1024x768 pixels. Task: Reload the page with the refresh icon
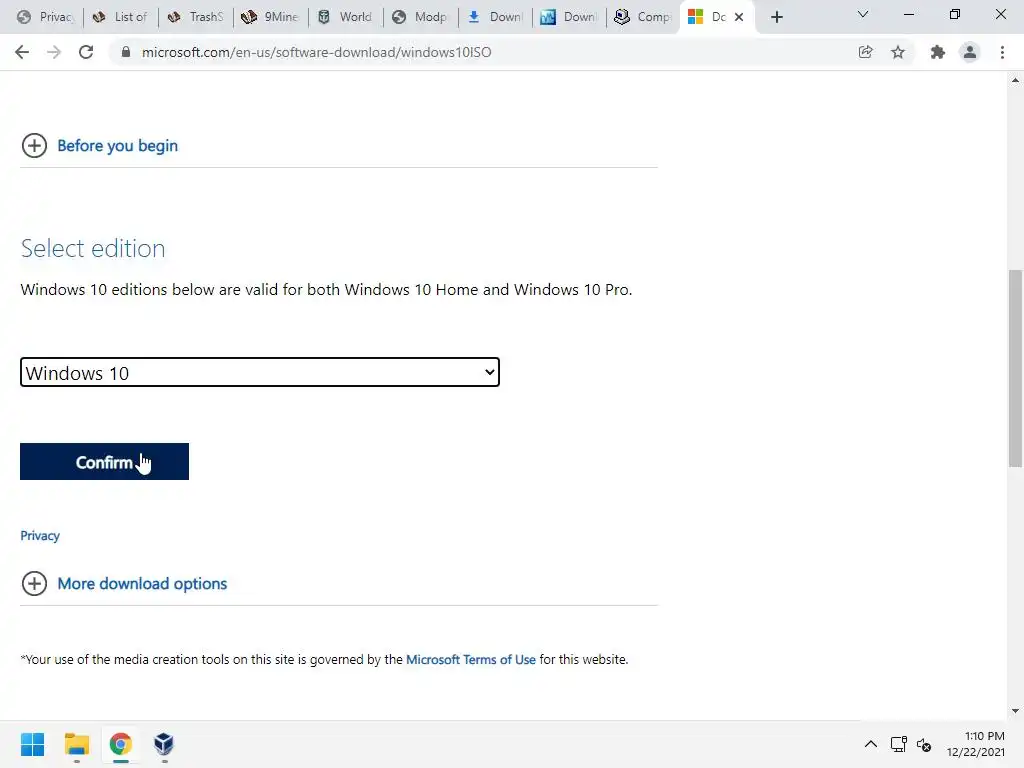tap(86, 52)
